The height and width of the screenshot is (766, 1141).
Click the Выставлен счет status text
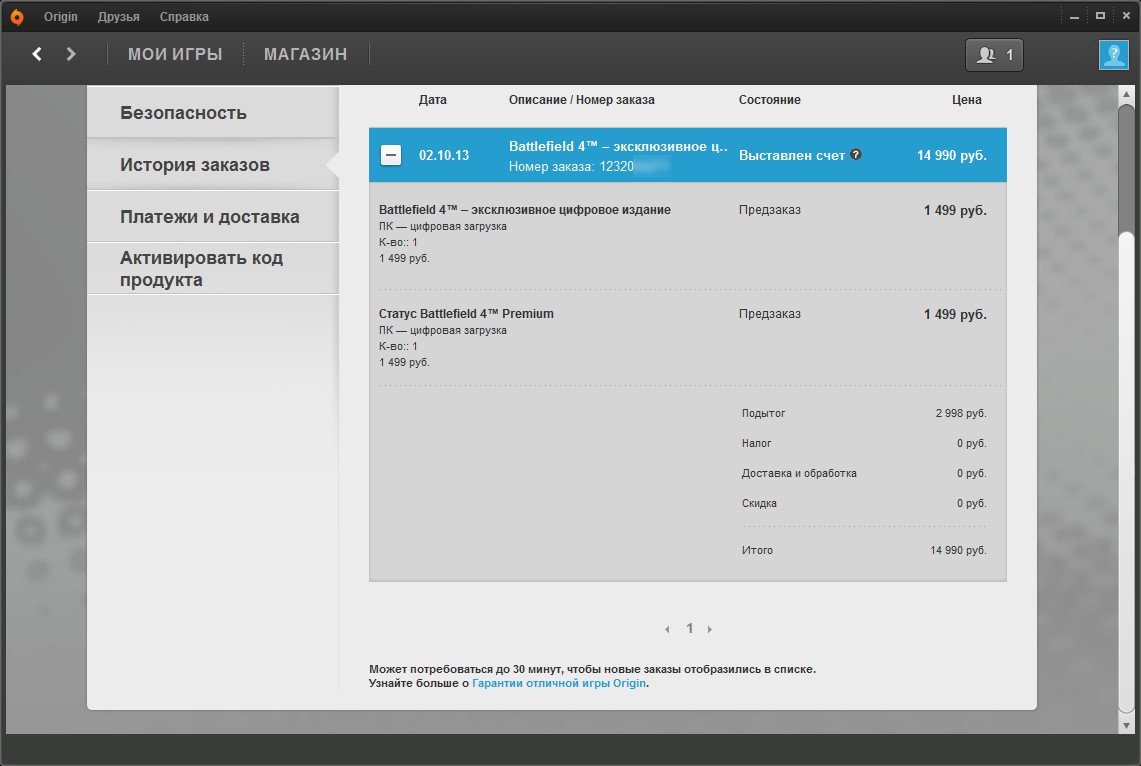pyautogui.click(x=792, y=155)
